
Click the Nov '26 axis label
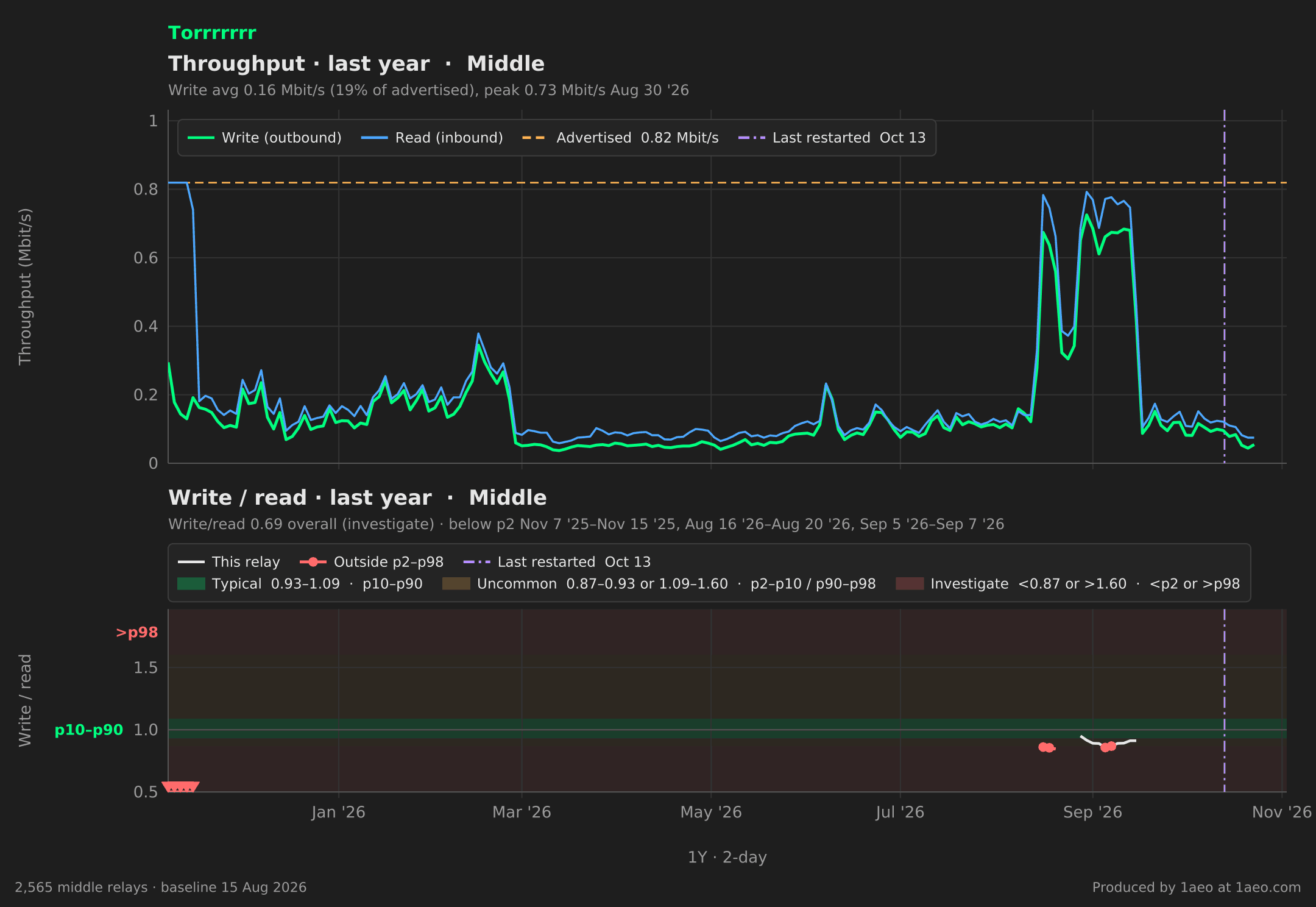pos(1282,813)
